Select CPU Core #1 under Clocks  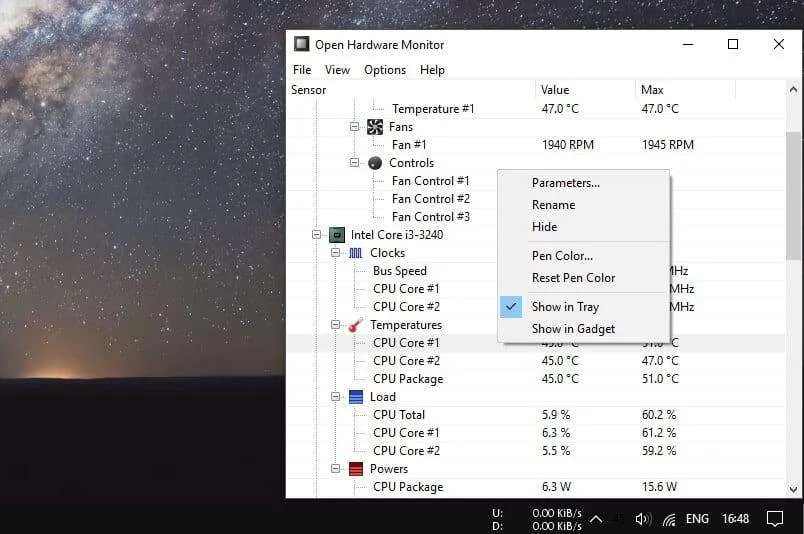pyautogui.click(x=406, y=289)
